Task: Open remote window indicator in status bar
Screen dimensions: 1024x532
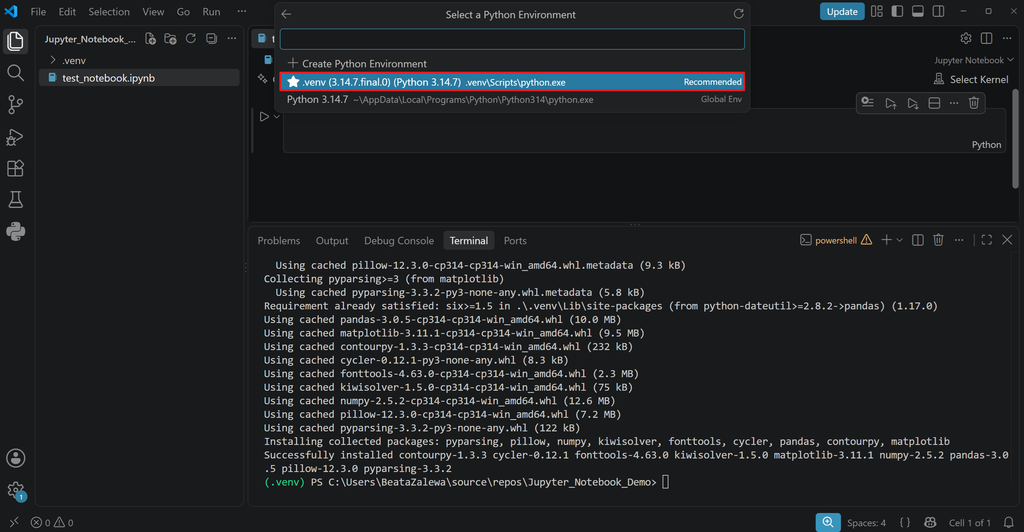Action: [x=14, y=522]
